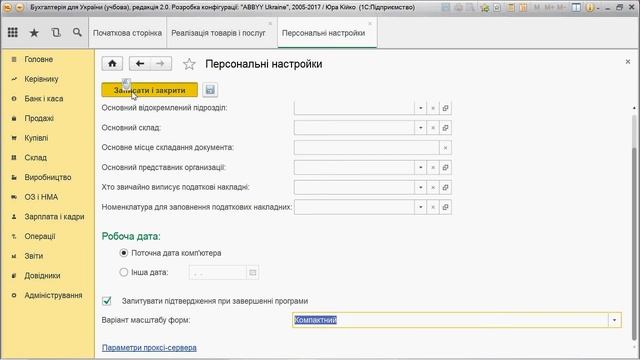Click the Основний склад input field
The height and width of the screenshot is (360, 640).
(354, 128)
